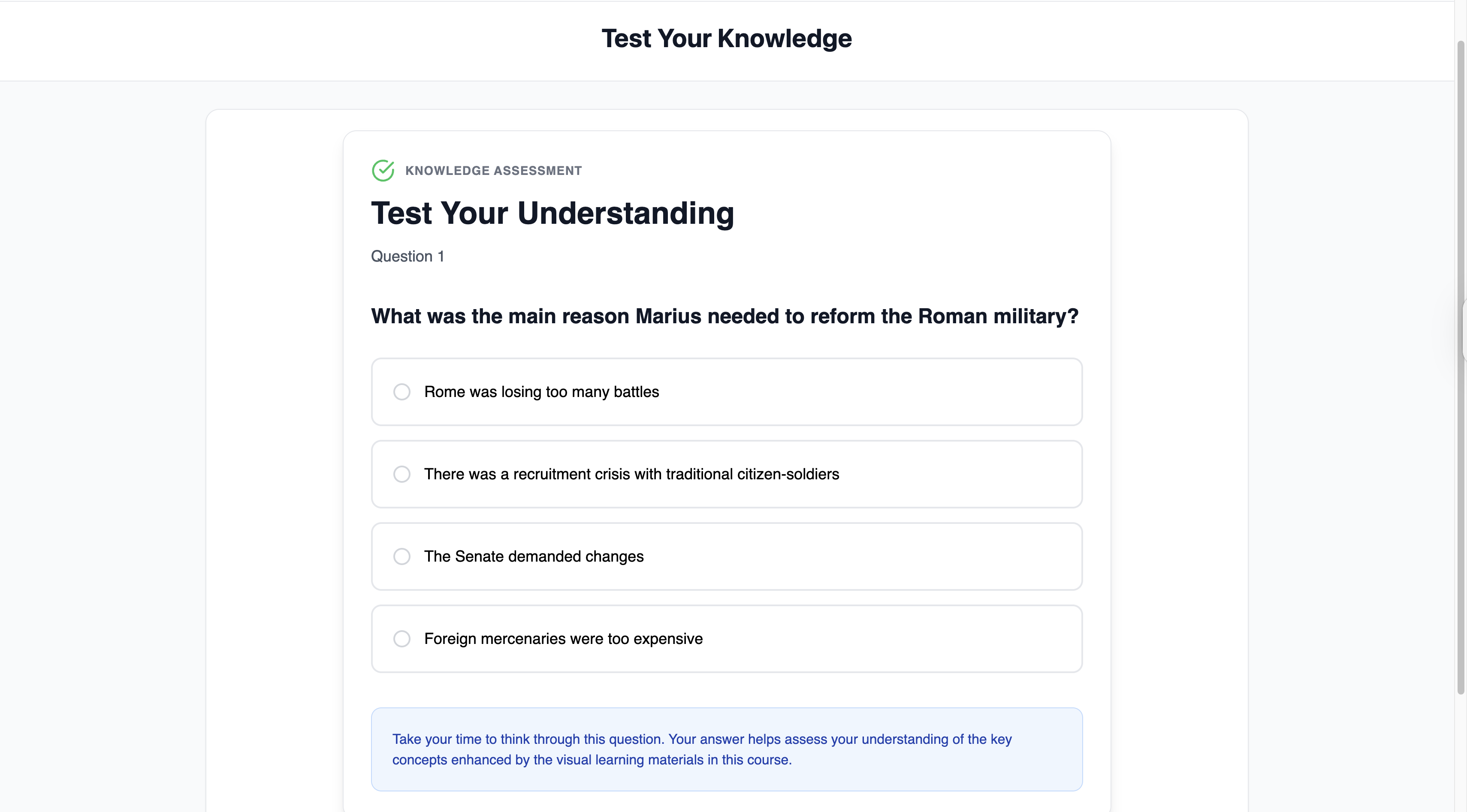Screen dimensions: 1467x812
Task: Mark the 'Senate demanded changes' radio button
Action: pos(401,556)
